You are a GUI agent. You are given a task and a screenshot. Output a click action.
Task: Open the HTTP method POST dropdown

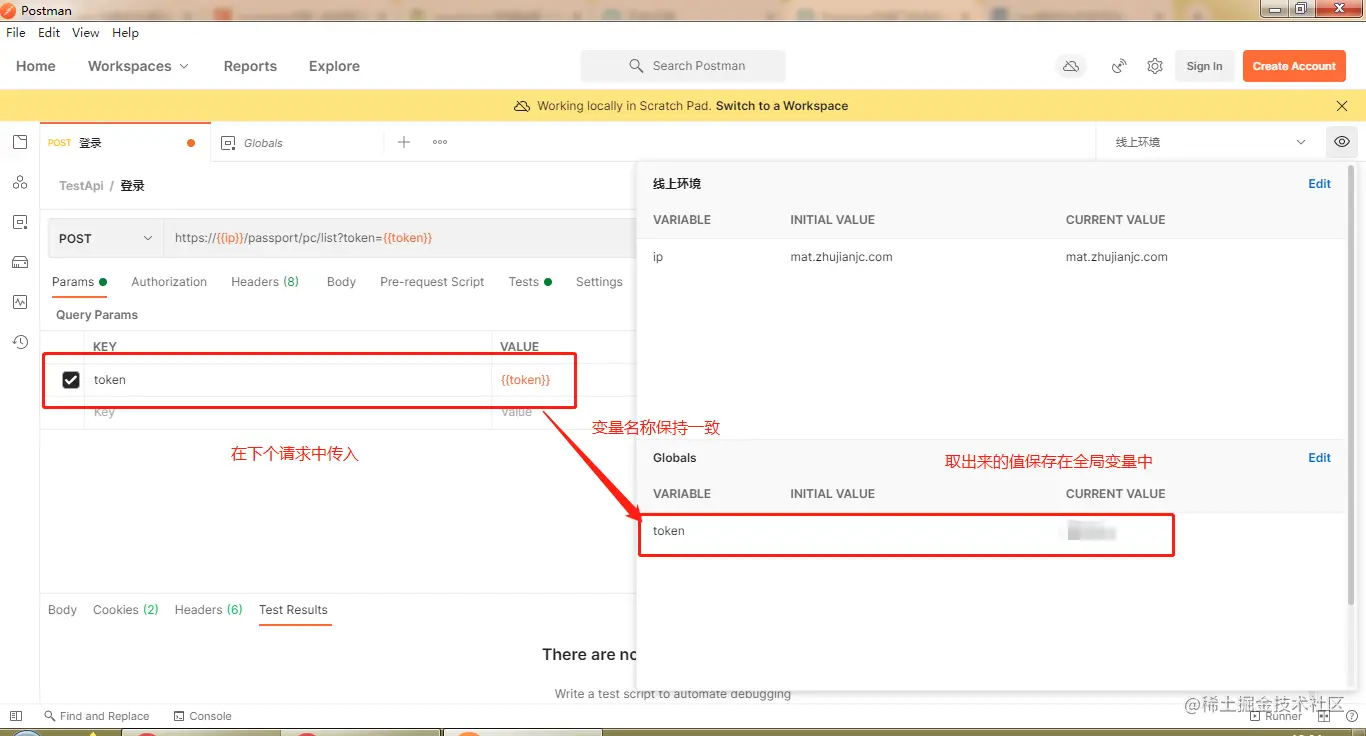click(x=106, y=238)
